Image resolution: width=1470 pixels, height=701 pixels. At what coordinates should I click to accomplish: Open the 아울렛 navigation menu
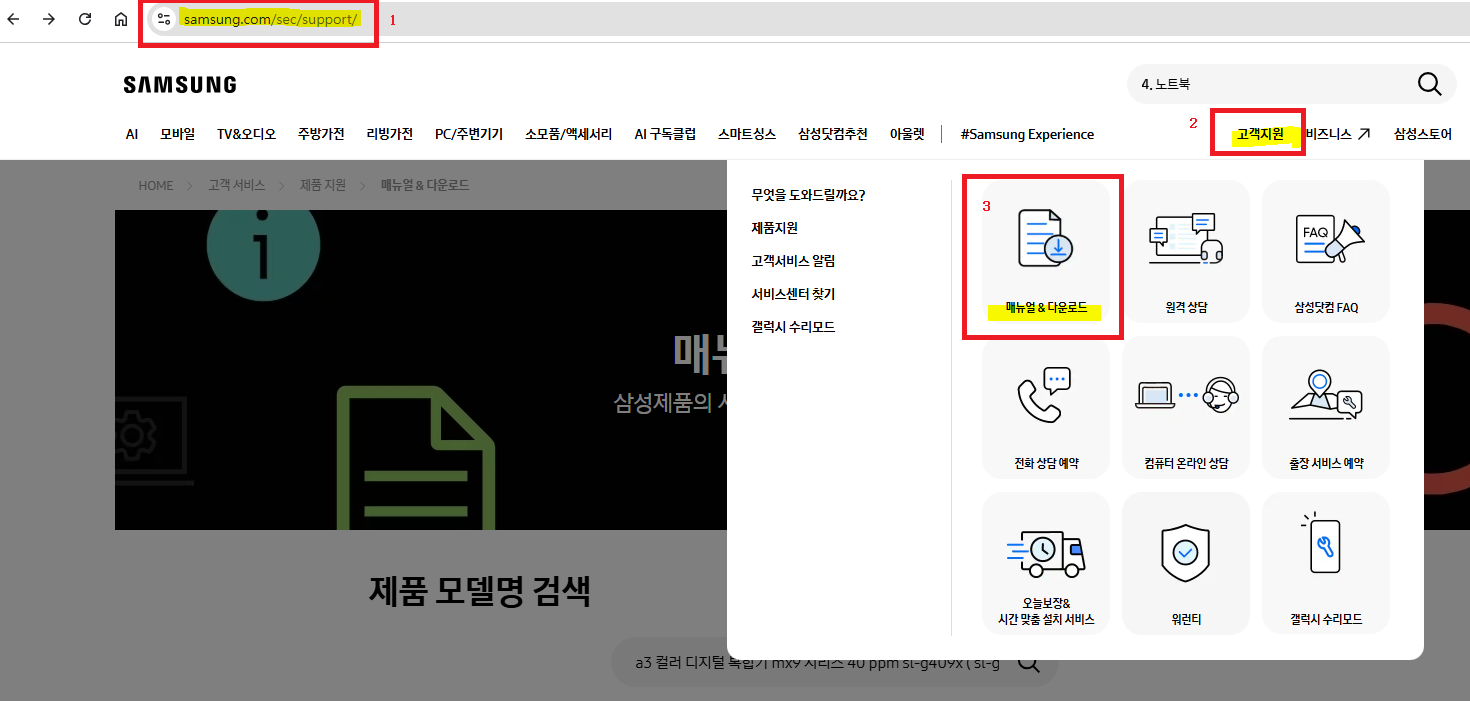point(907,134)
